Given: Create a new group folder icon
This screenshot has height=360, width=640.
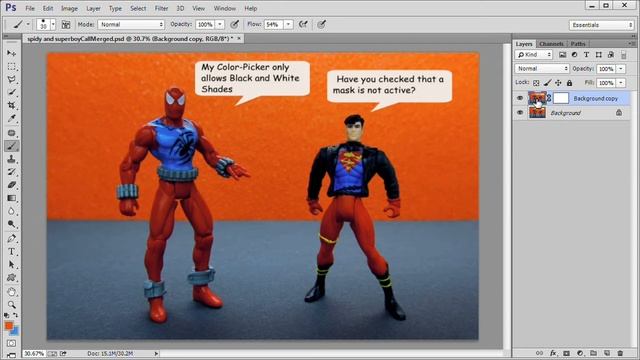Looking at the screenshot, I should pos(593,353).
